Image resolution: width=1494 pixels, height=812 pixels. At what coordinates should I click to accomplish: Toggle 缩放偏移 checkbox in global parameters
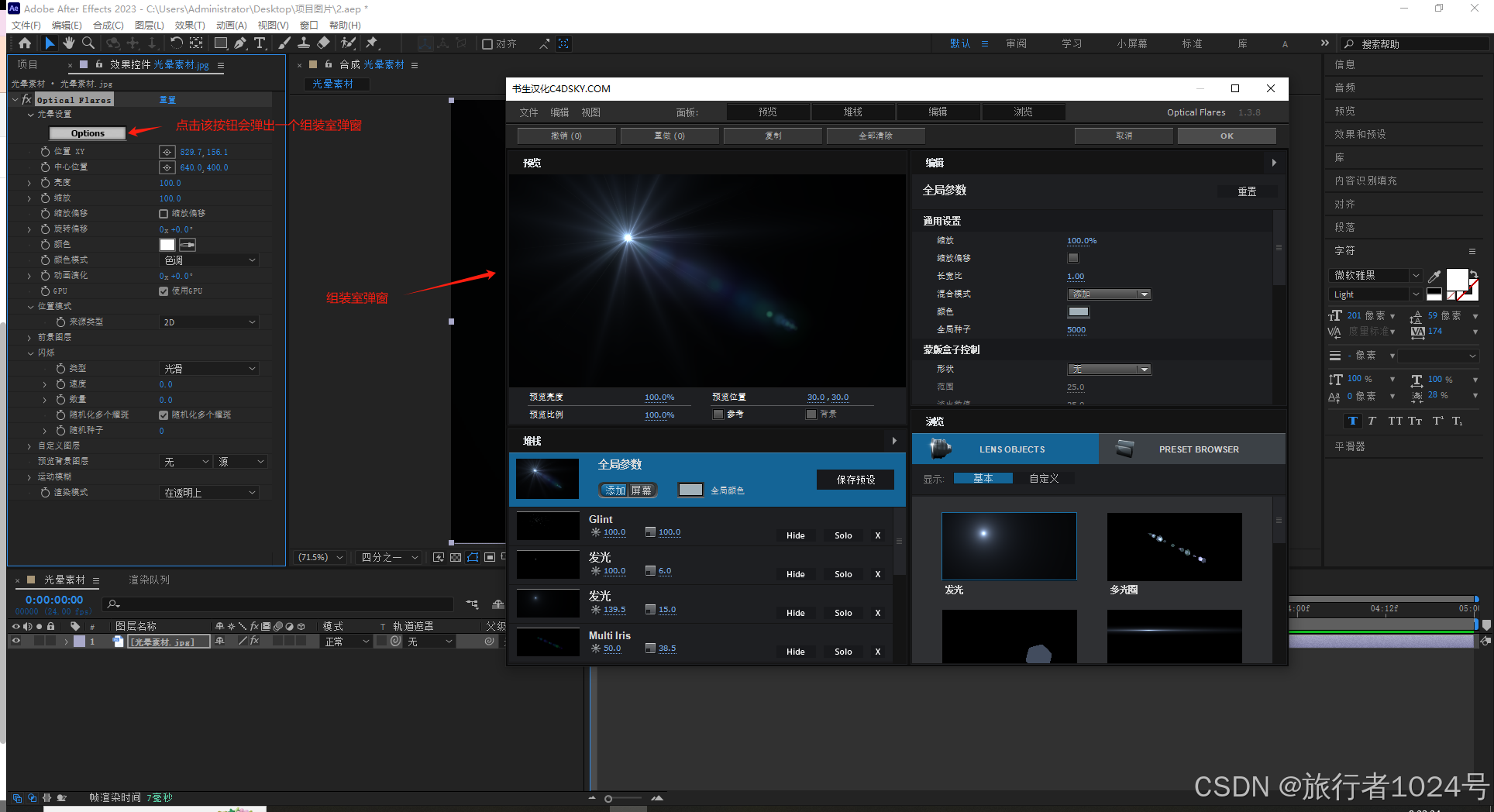[x=1073, y=258]
